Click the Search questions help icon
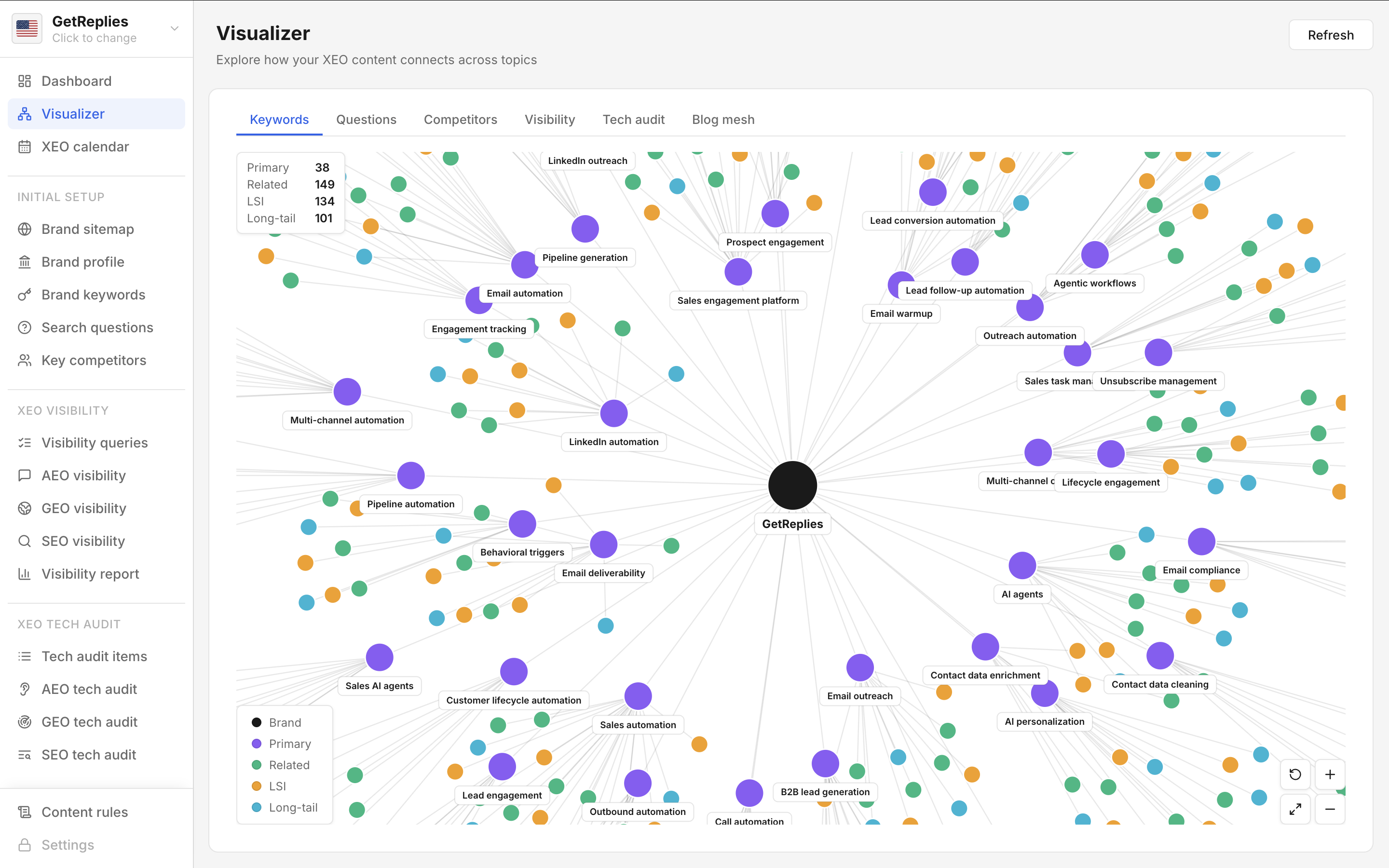 [24, 327]
